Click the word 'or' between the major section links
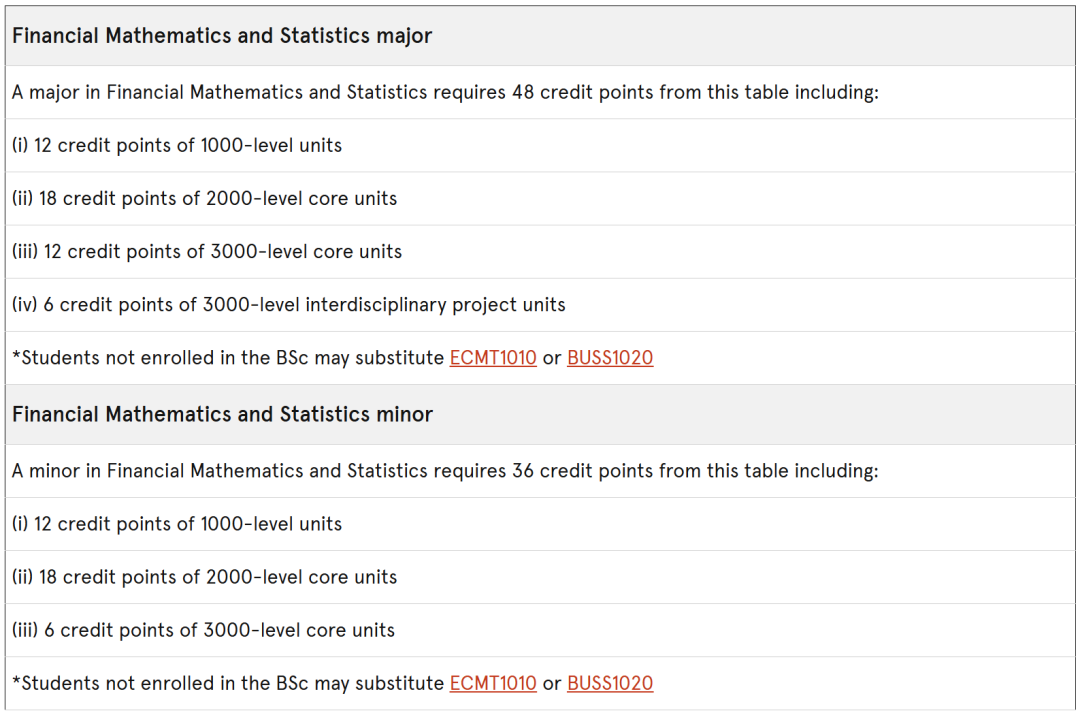 point(552,358)
